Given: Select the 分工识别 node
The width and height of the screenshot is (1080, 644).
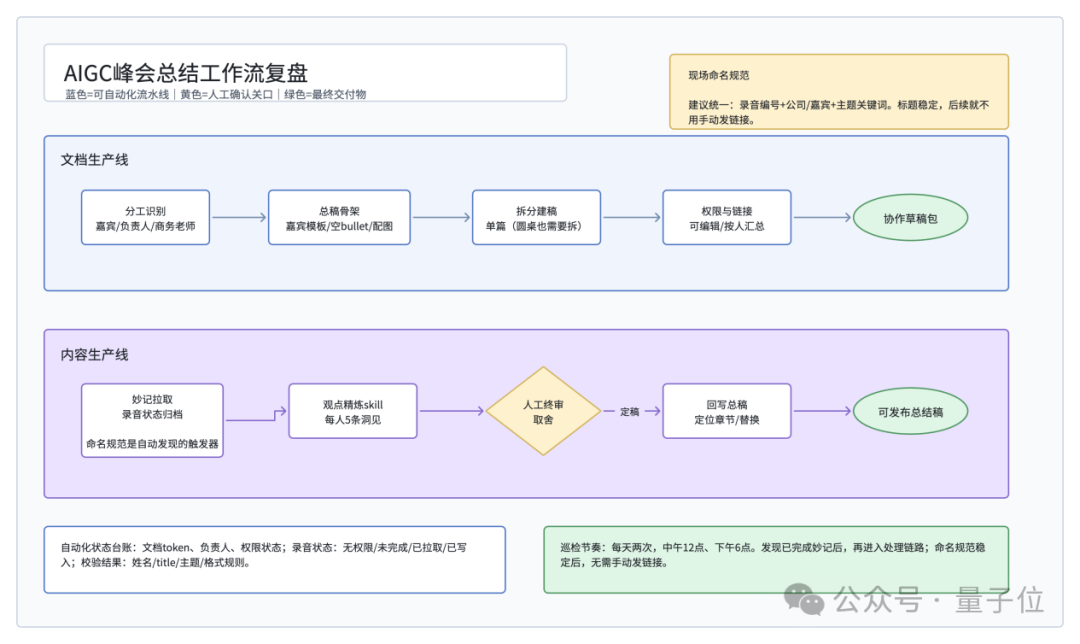Looking at the screenshot, I should (x=145, y=218).
